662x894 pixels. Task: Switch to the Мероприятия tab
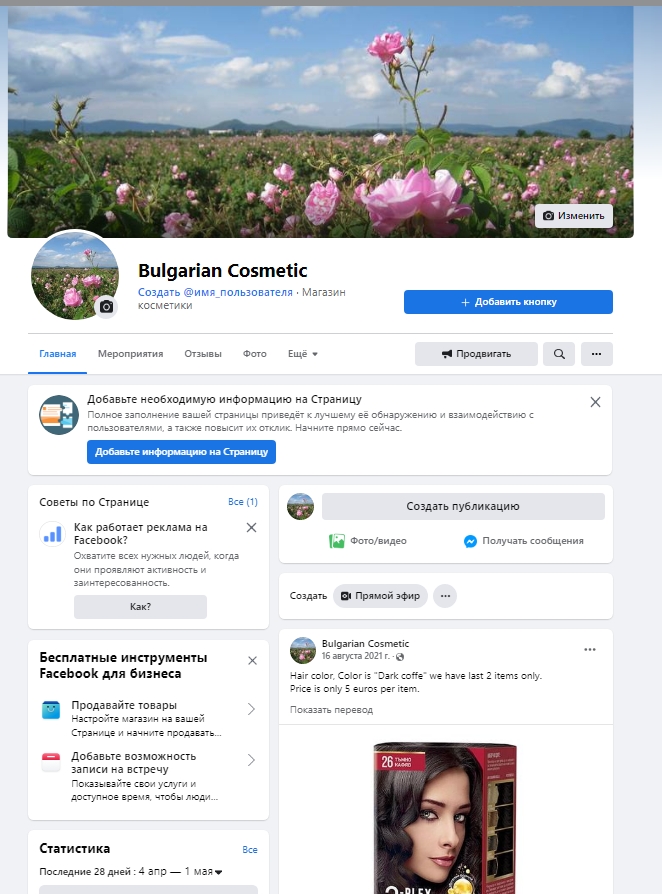pos(130,354)
